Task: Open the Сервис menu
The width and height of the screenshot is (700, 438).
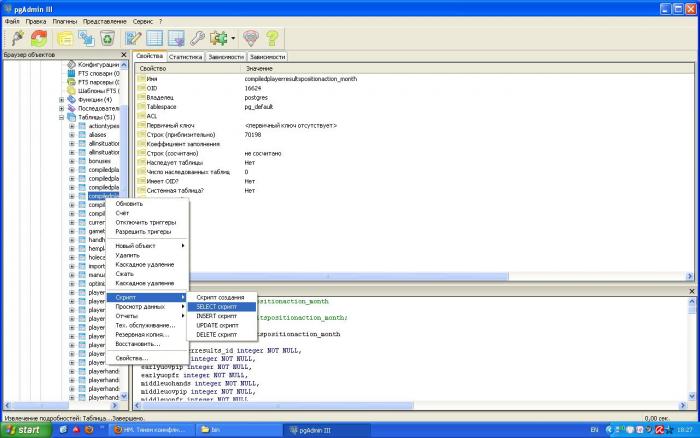Action: [x=142, y=21]
